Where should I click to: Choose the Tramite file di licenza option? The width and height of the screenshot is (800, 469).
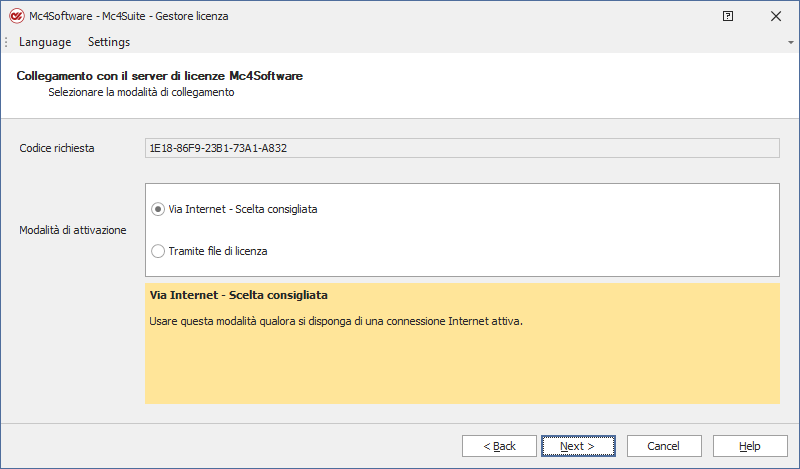click(158, 251)
